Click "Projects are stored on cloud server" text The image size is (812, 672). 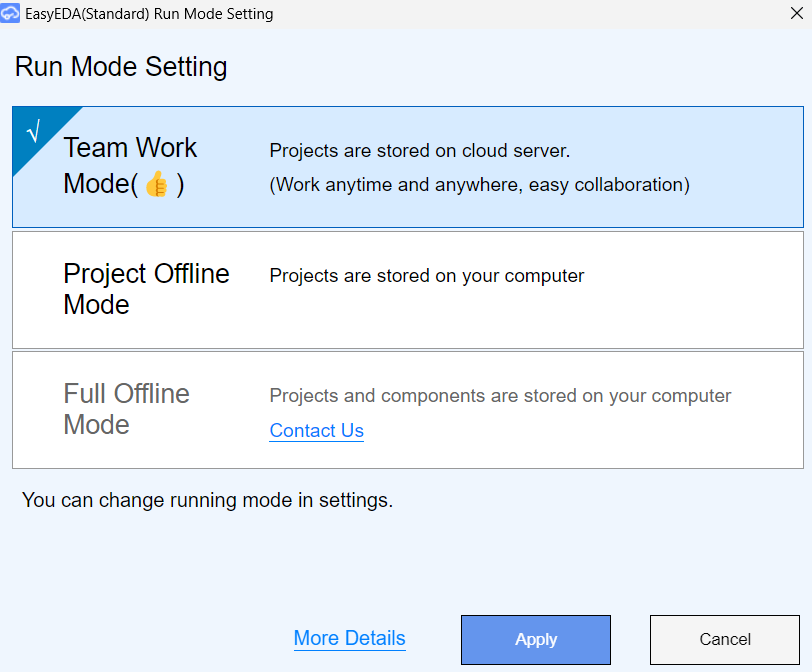point(419,152)
